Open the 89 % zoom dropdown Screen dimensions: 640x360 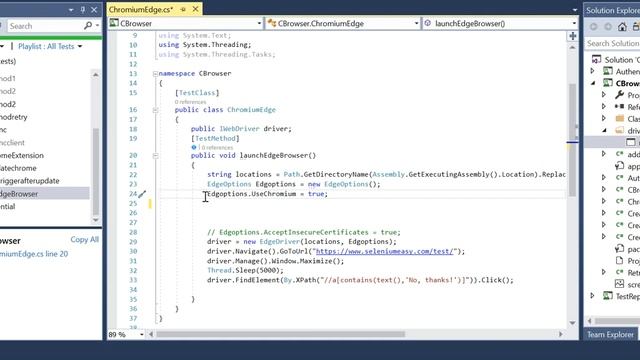pos(142,335)
